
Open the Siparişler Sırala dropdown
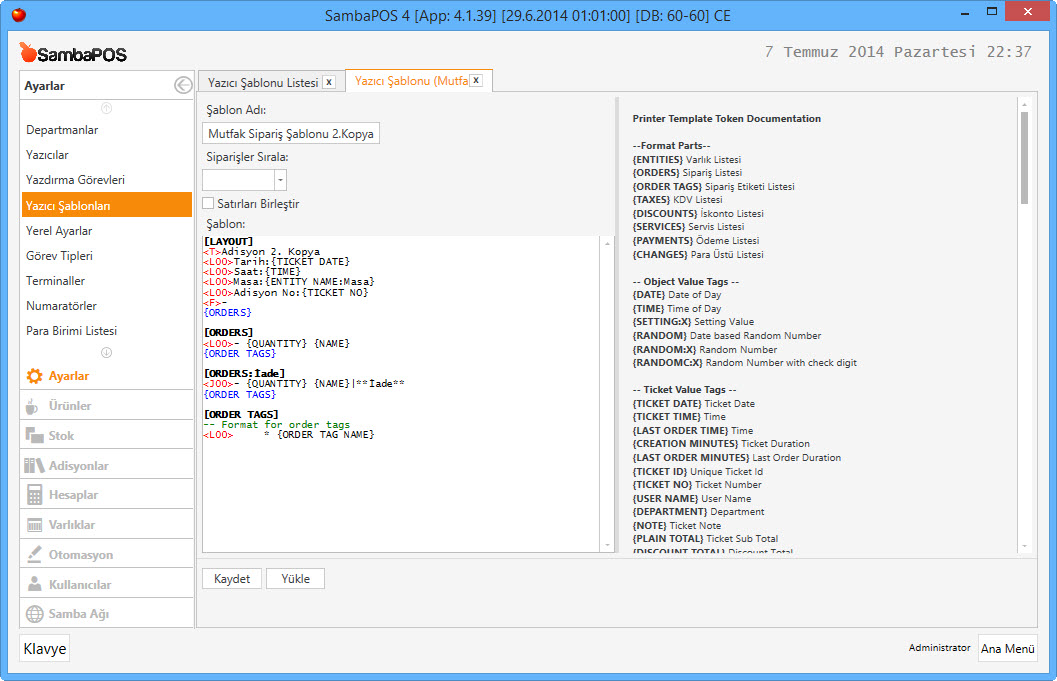[280, 180]
